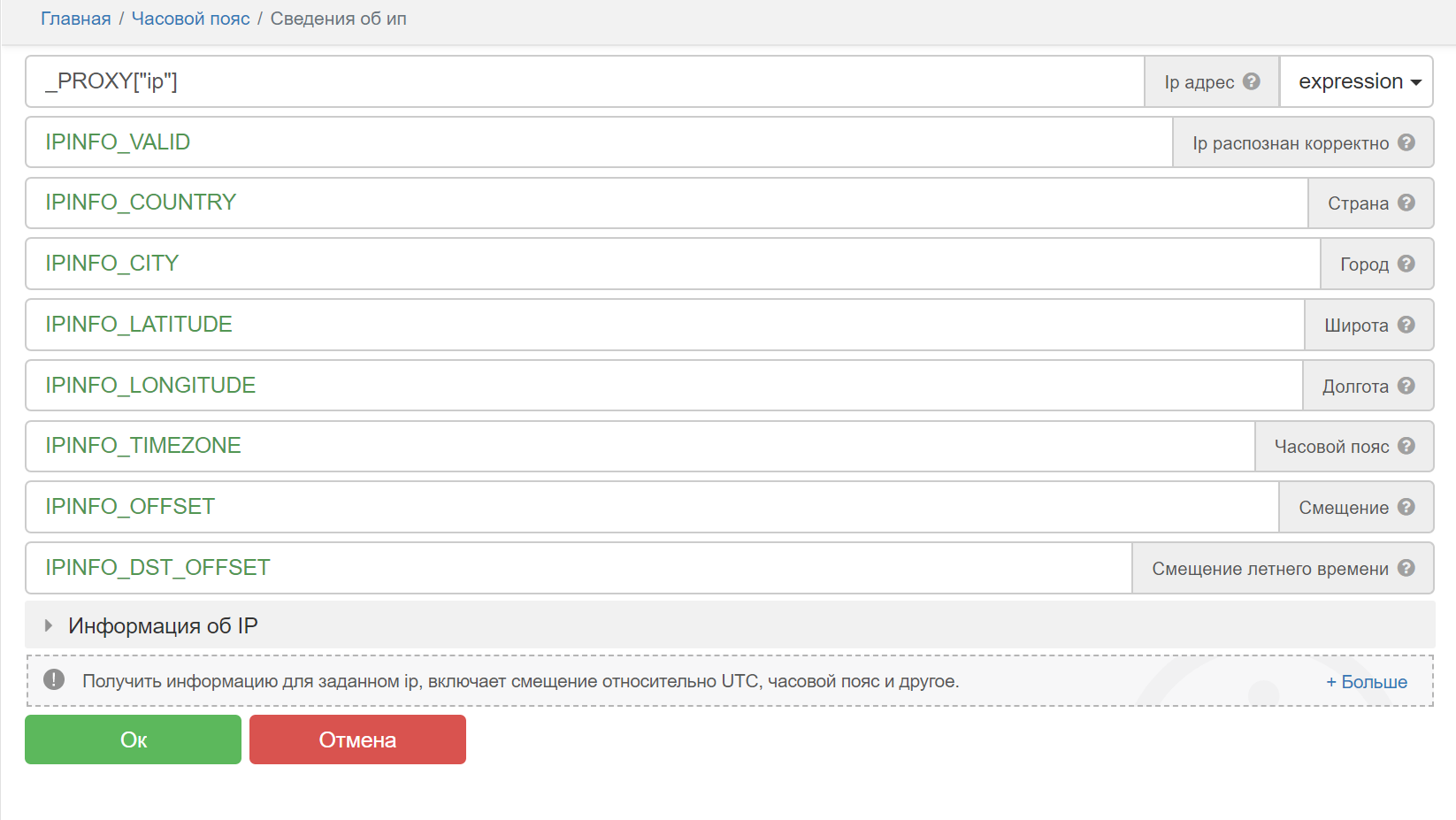Image resolution: width=1456 pixels, height=820 pixels.
Task: Click question mark icon beside Страна
Action: (x=1406, y=203)
